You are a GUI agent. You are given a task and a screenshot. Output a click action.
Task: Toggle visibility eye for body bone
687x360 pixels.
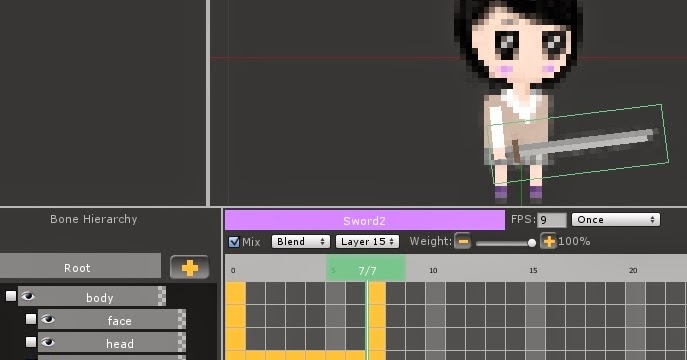coord(28,296)
